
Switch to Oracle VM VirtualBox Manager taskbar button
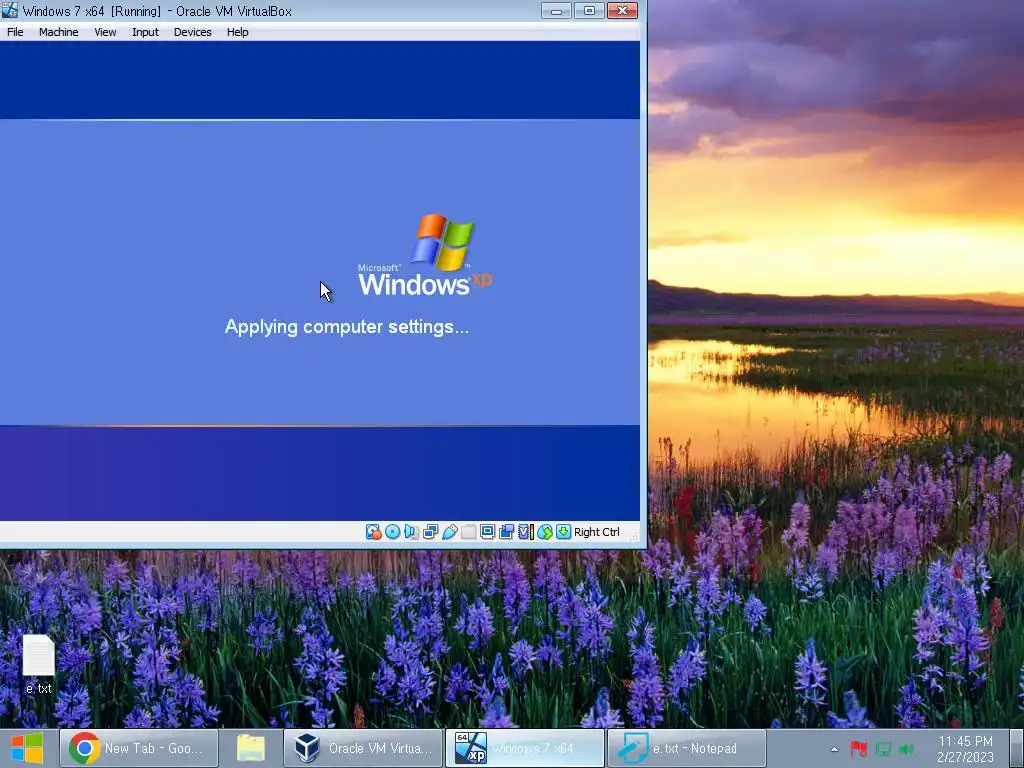coord(363,748)
